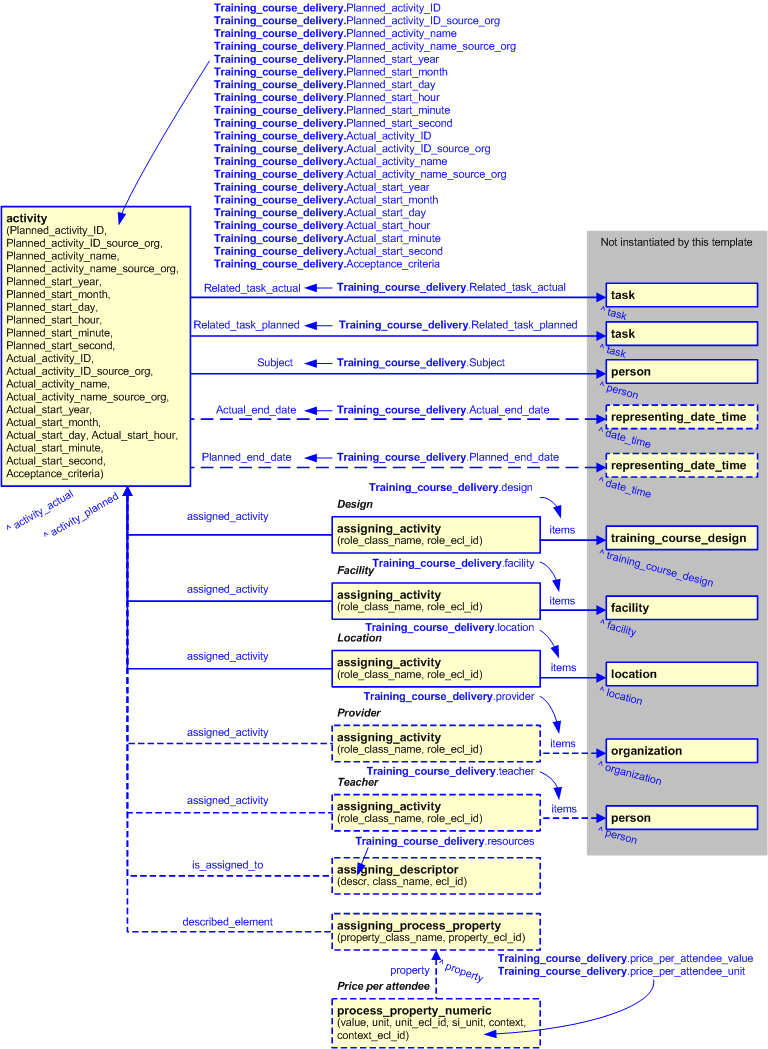Click Training_course_delivery.design label

point(451,488)
